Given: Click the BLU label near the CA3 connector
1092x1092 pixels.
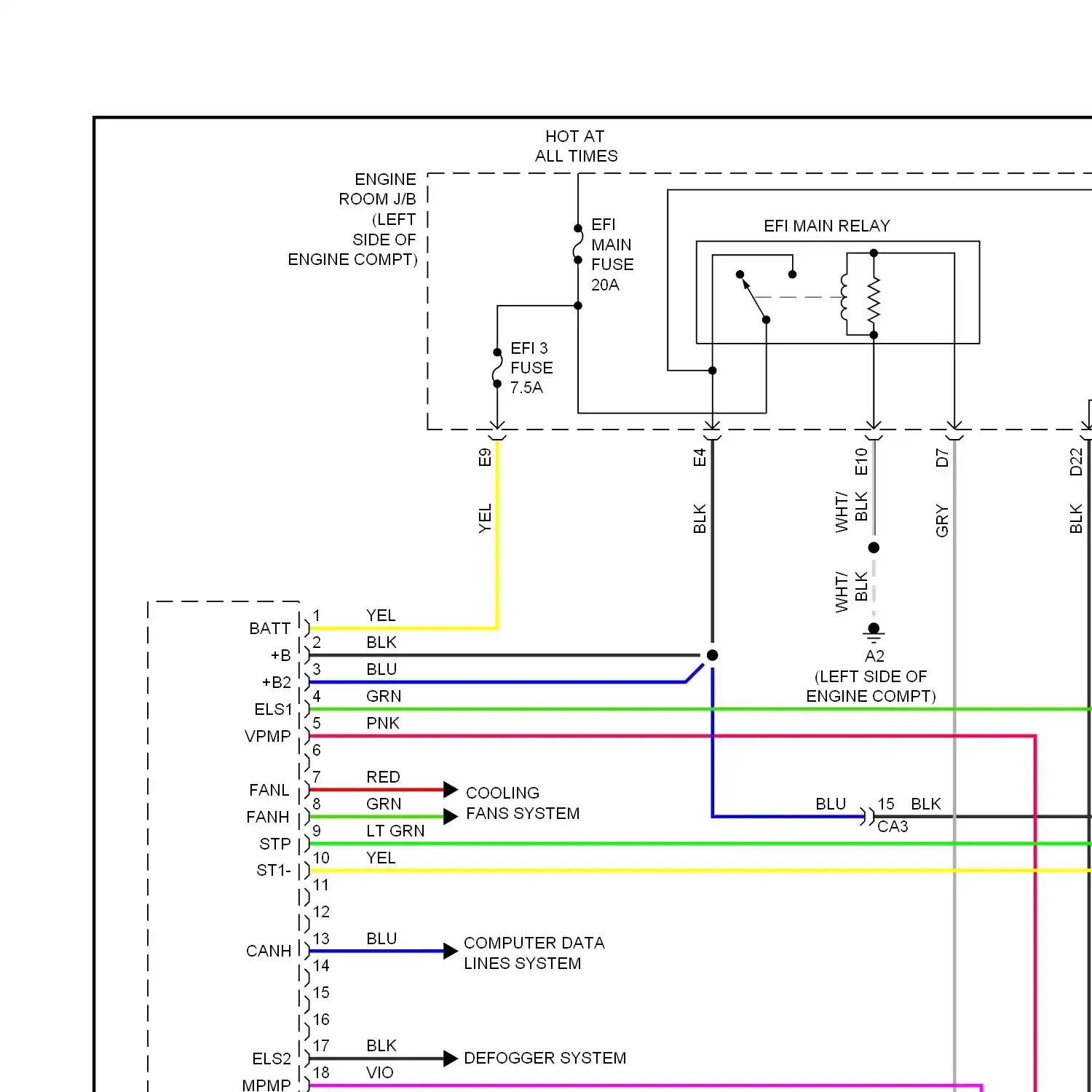Looking at the screenshot, I should point(831,804).
